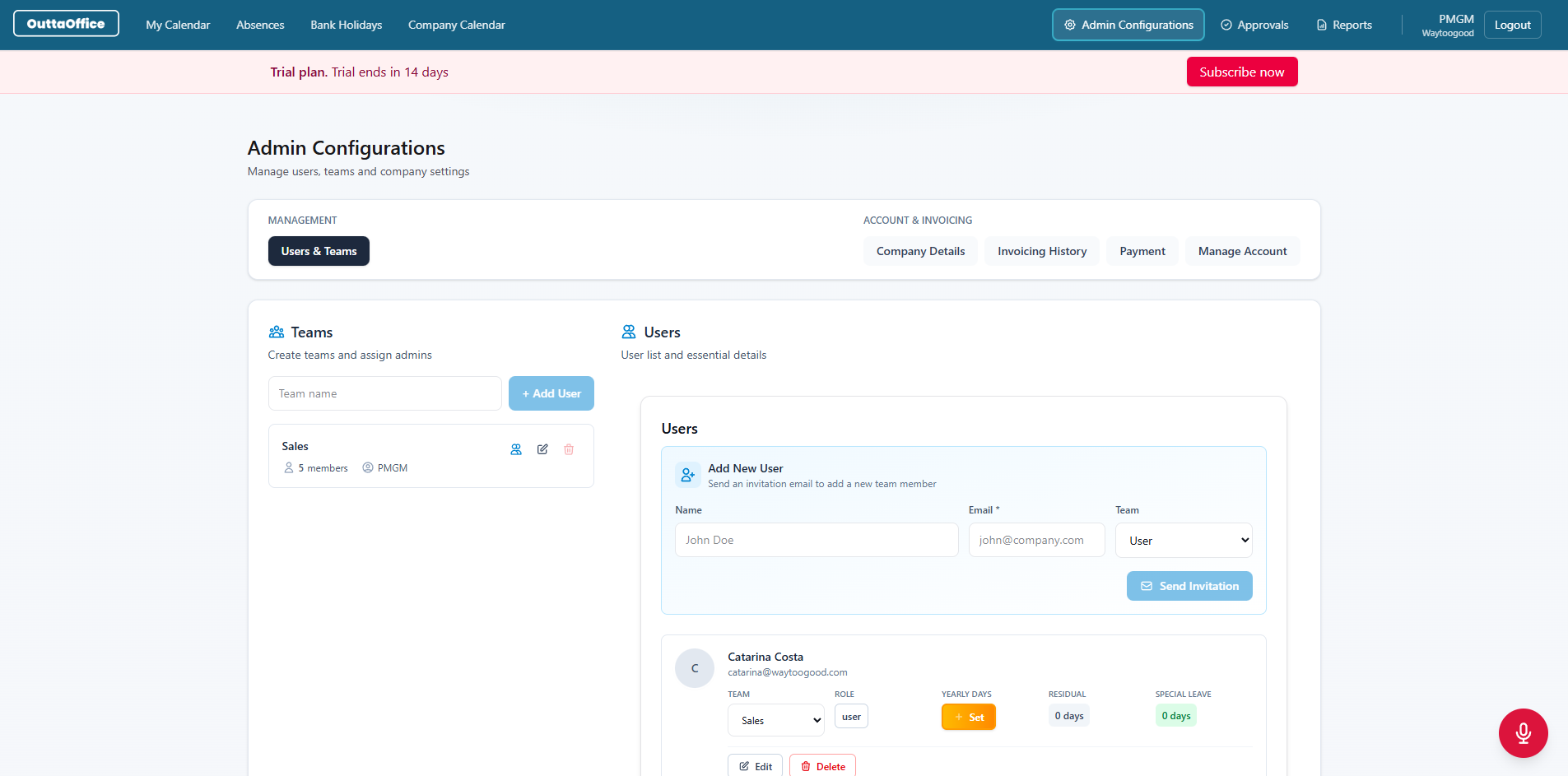Open Bank Holidays page
The height and width of the screenshot is (776, 1568).
[347, 25]
